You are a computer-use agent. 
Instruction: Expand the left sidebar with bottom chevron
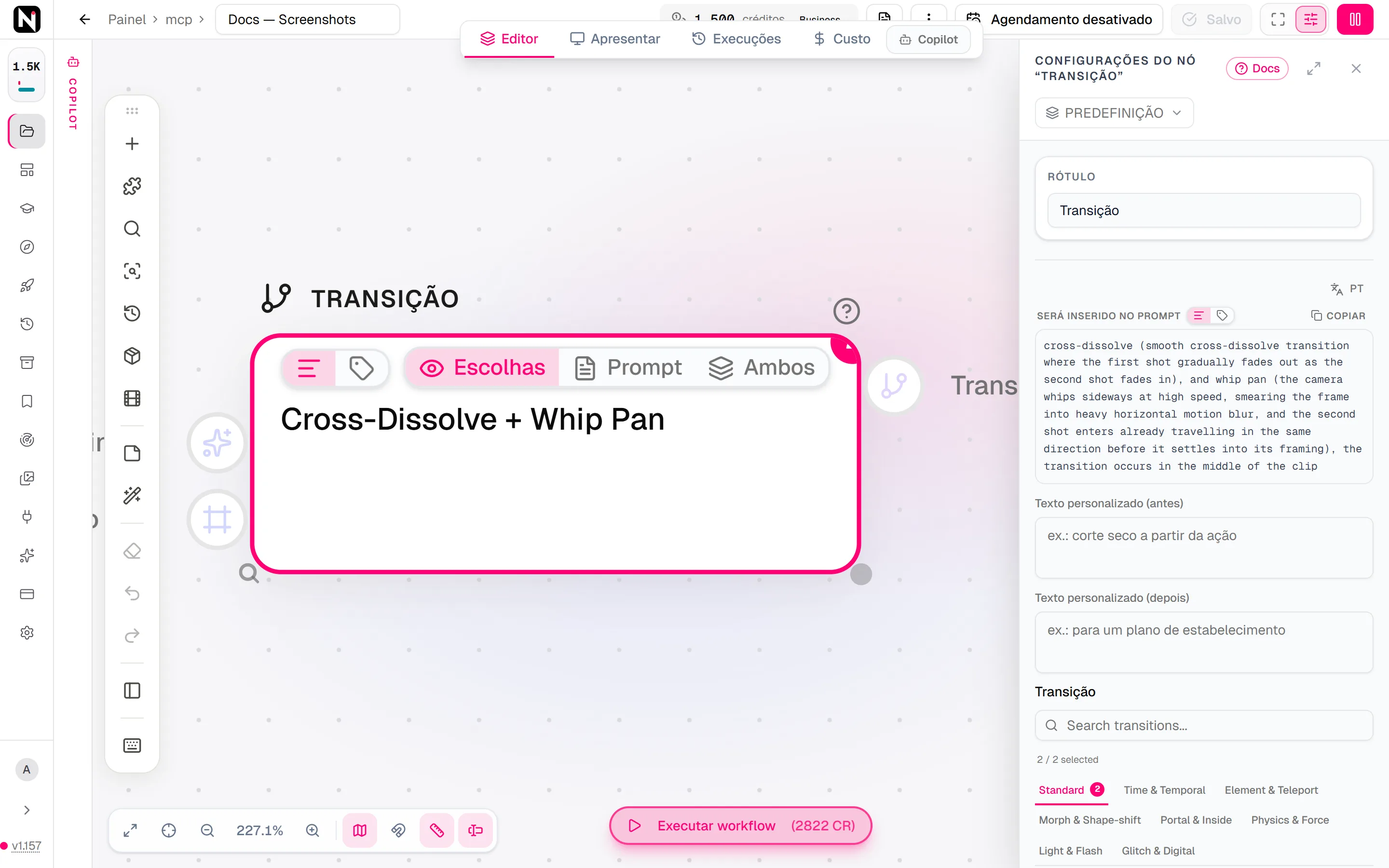tap(27, 810)
